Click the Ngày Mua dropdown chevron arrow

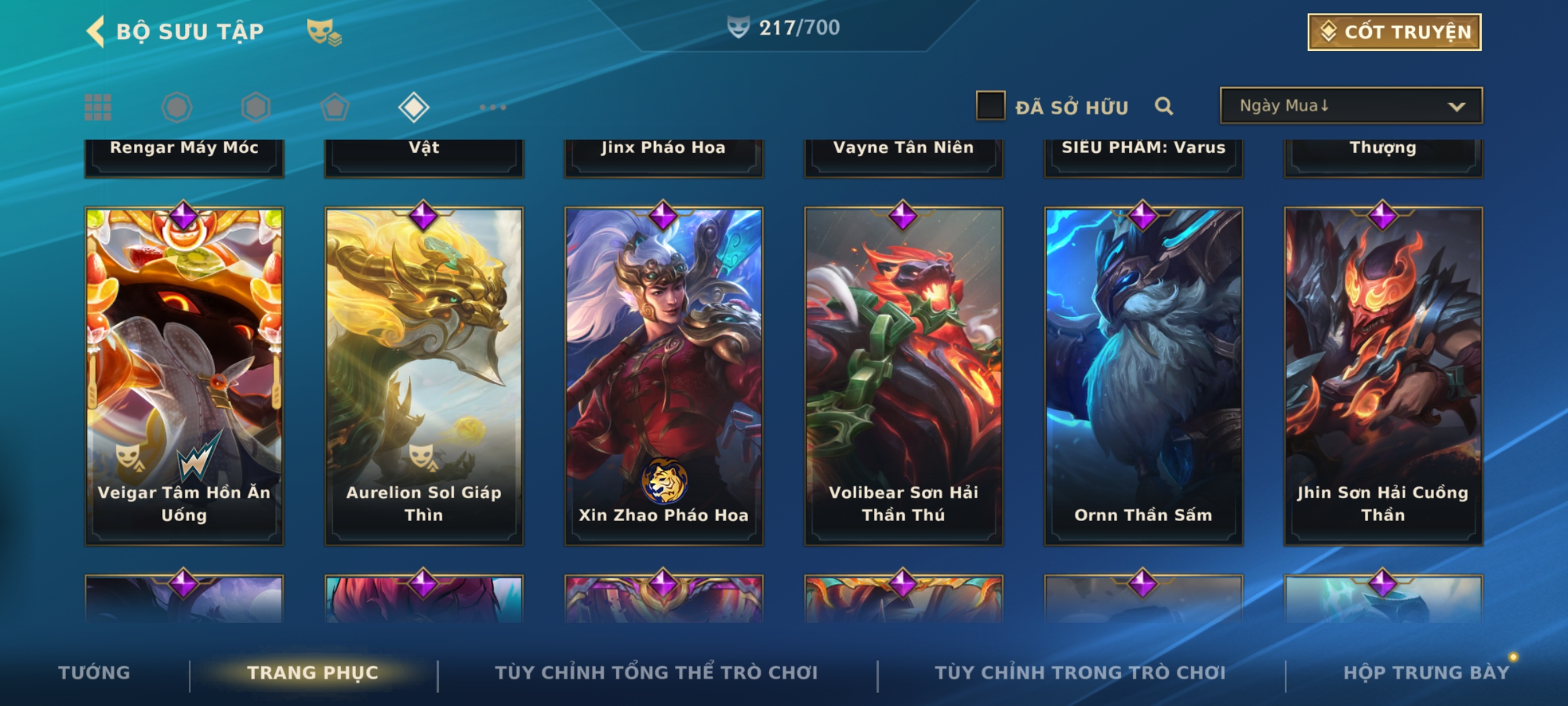point(1456,107)
